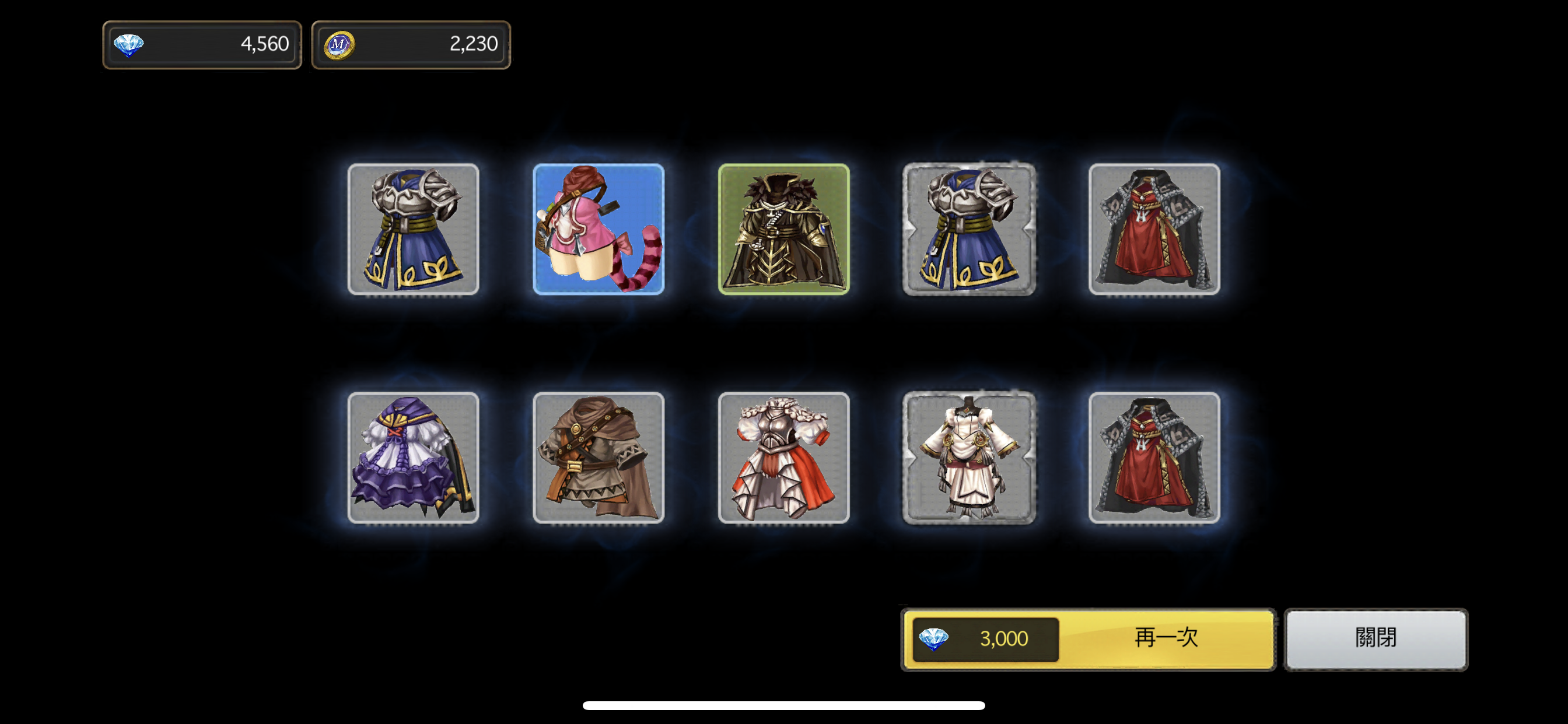This screenshot has height=724, width=1568.
Task: Tap the gold M coin icon
Action: coord(339,45)
